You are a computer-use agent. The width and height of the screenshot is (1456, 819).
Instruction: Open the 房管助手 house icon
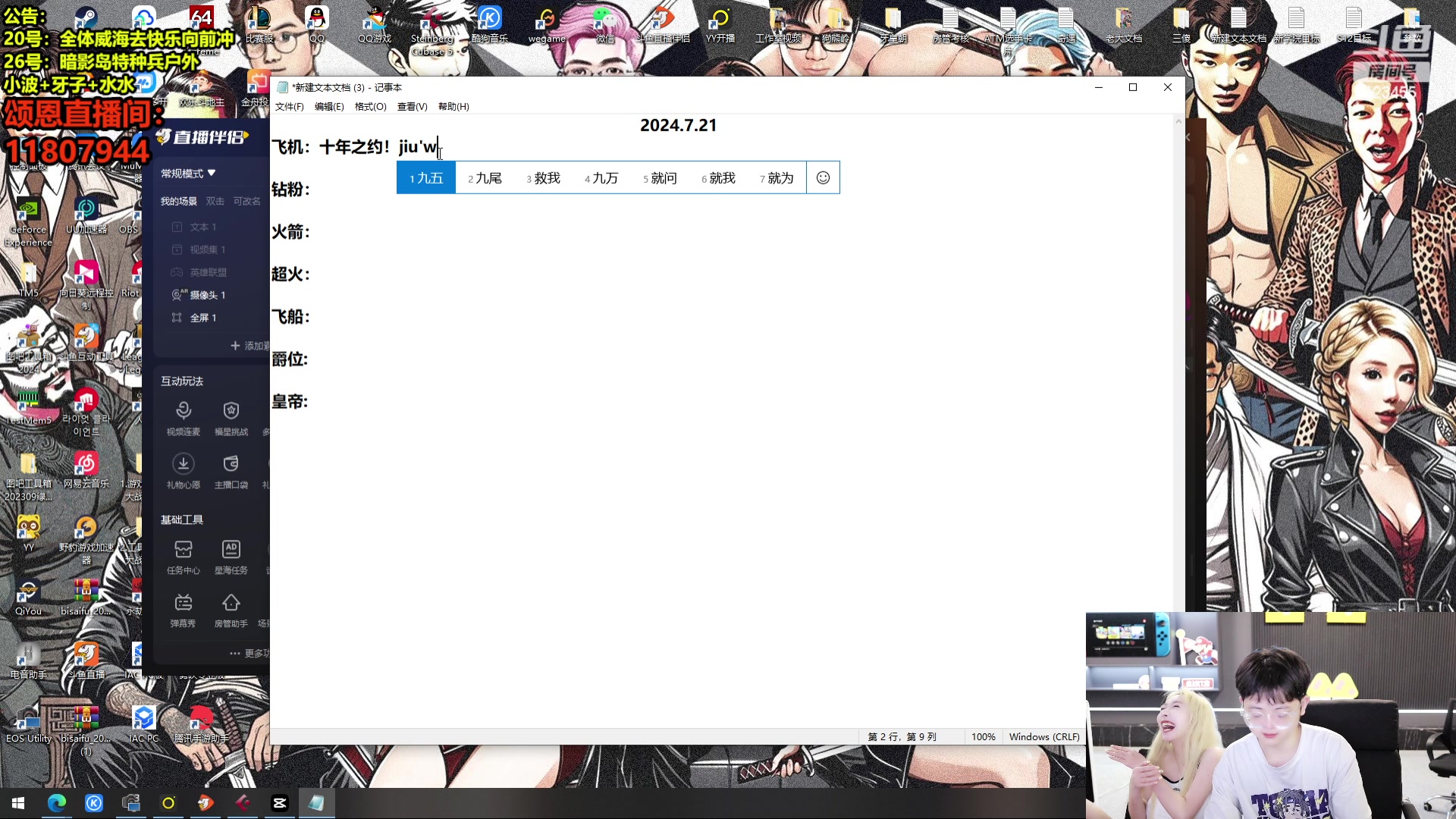pos(231,604)
